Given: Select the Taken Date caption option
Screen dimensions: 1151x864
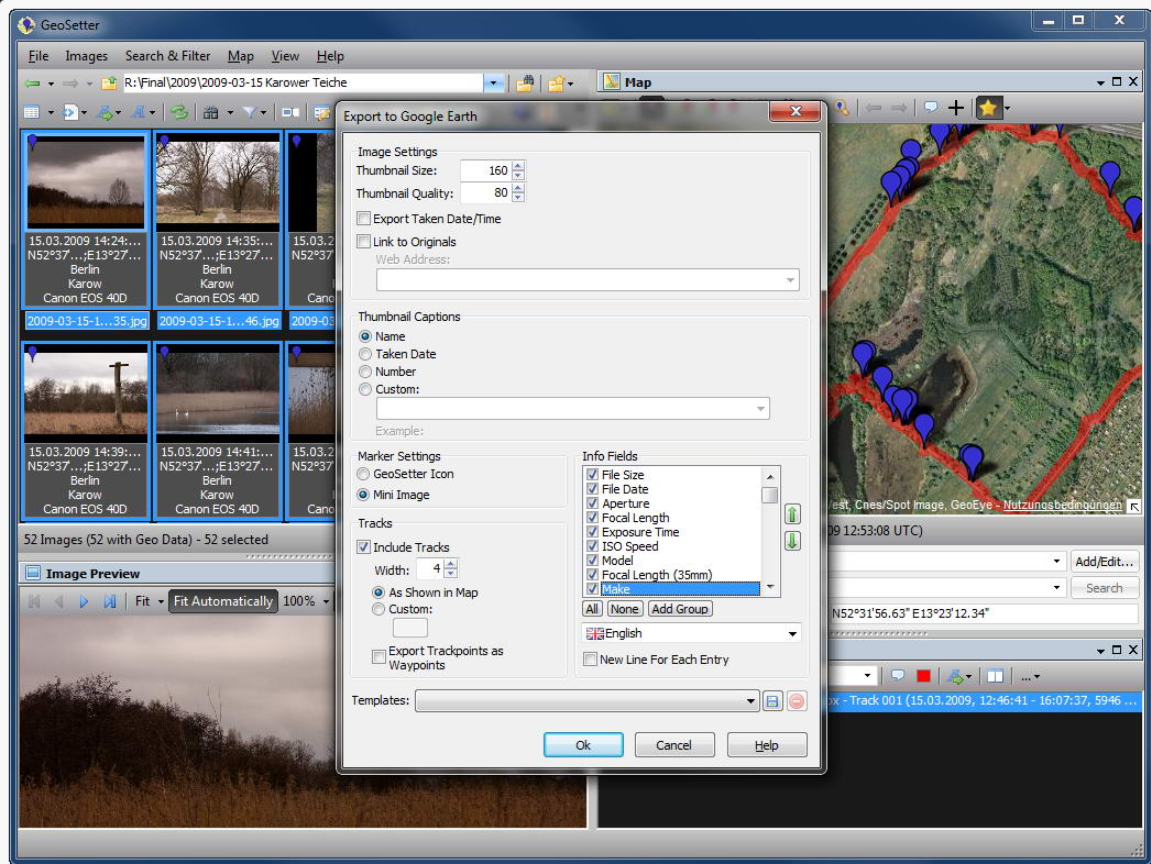Looking at the screenshot, I should tap(365, 354).
